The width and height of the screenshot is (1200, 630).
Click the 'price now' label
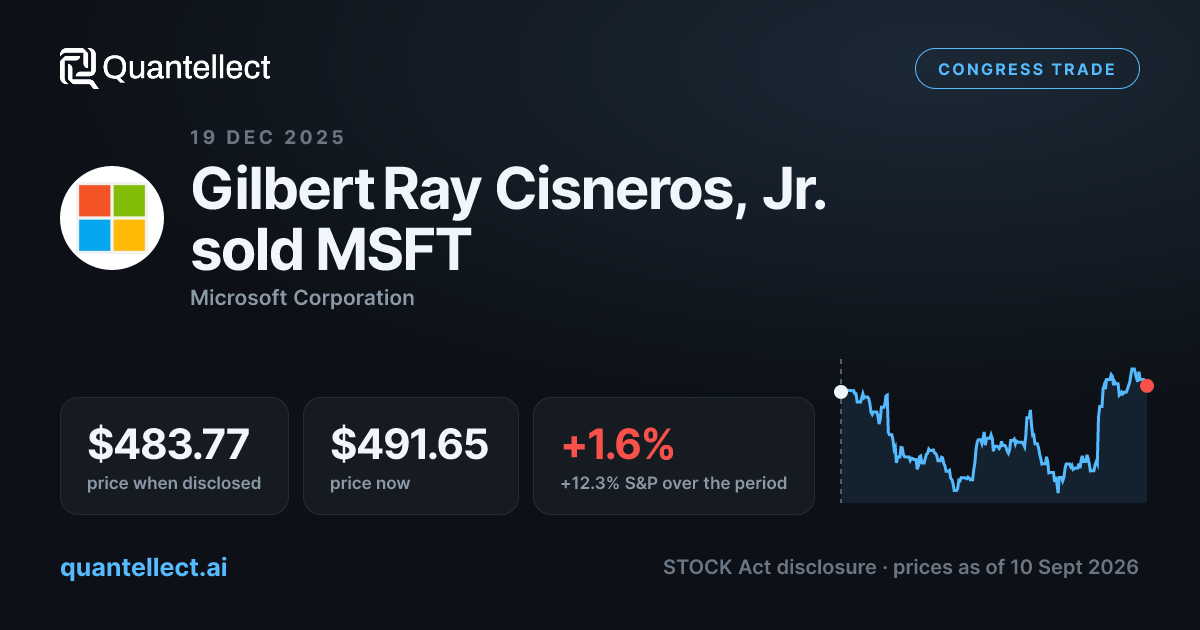click(370, 484)
